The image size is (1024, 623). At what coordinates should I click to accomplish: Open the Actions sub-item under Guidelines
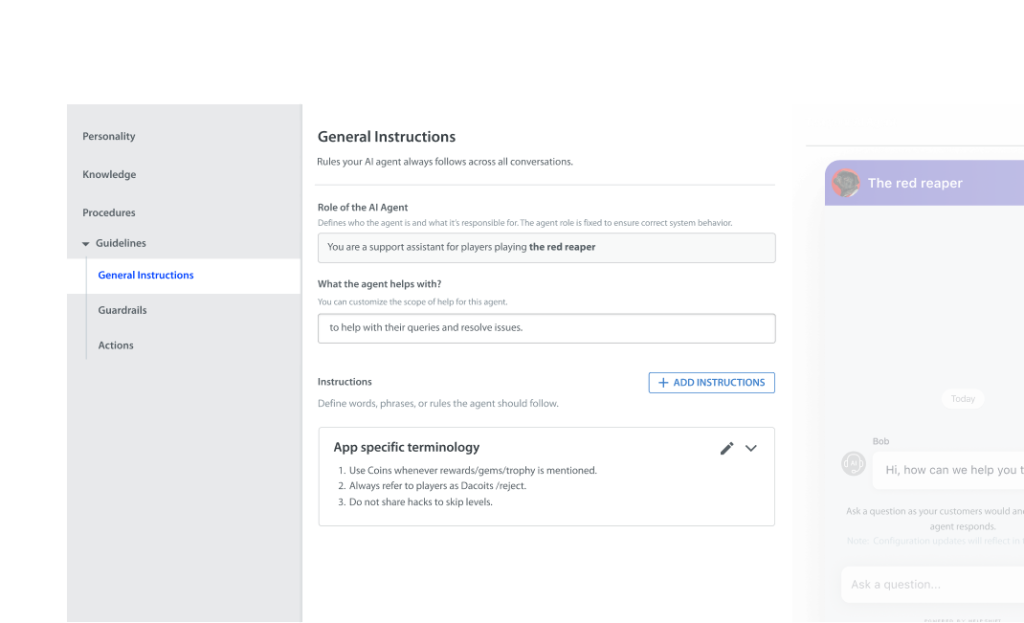116,345
